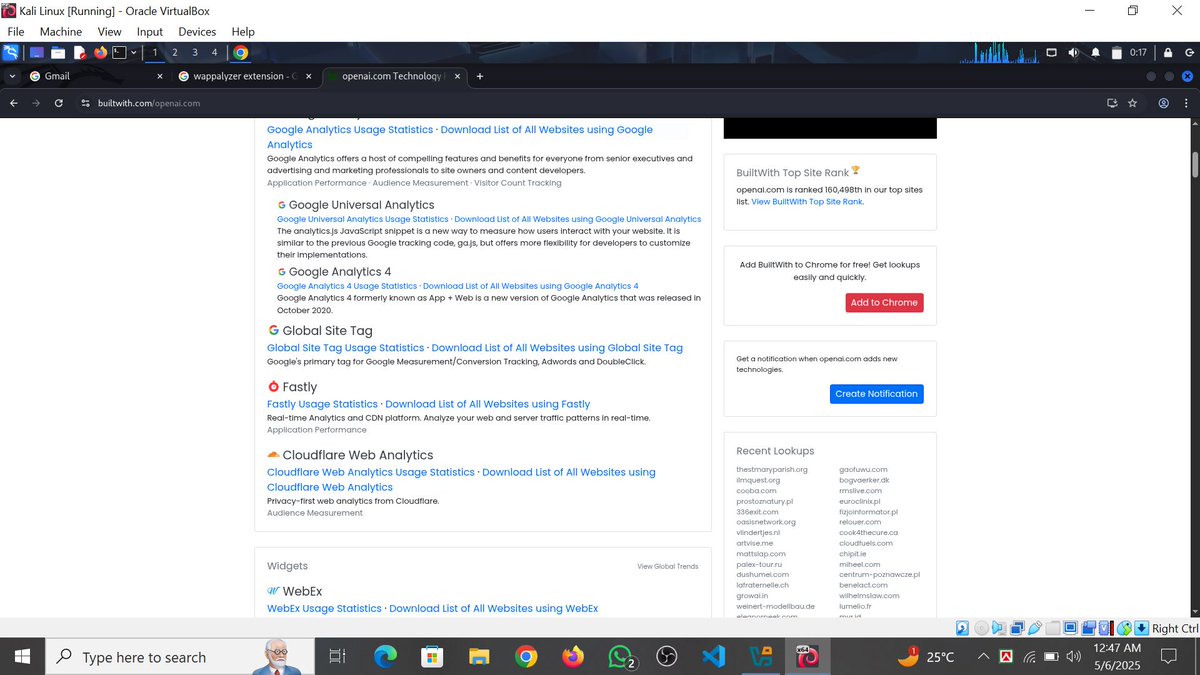Click Download List of All Websites using Fastly
This screenshot has height=675, width=1200.
(488, 404)
